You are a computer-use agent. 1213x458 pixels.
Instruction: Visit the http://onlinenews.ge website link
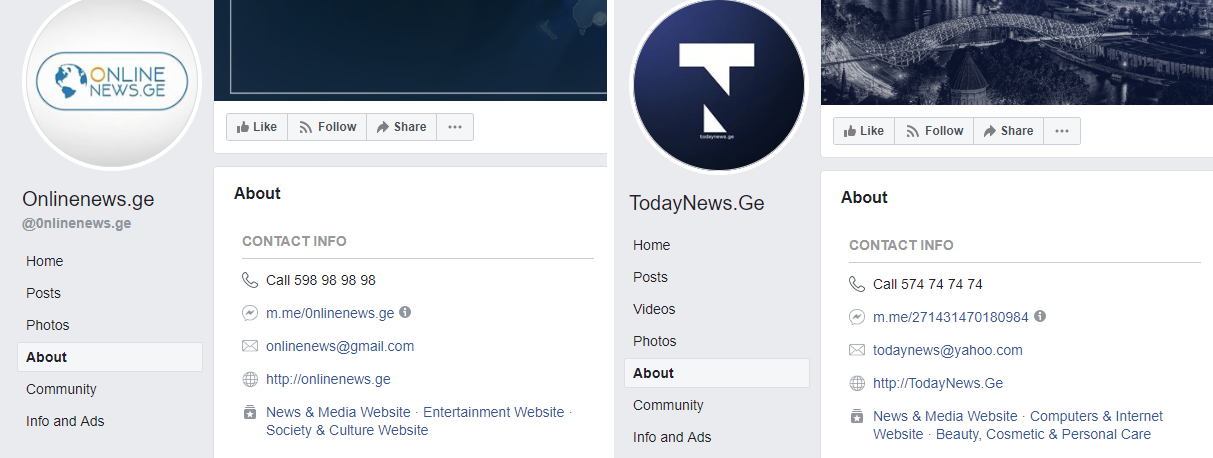[328, 379]
